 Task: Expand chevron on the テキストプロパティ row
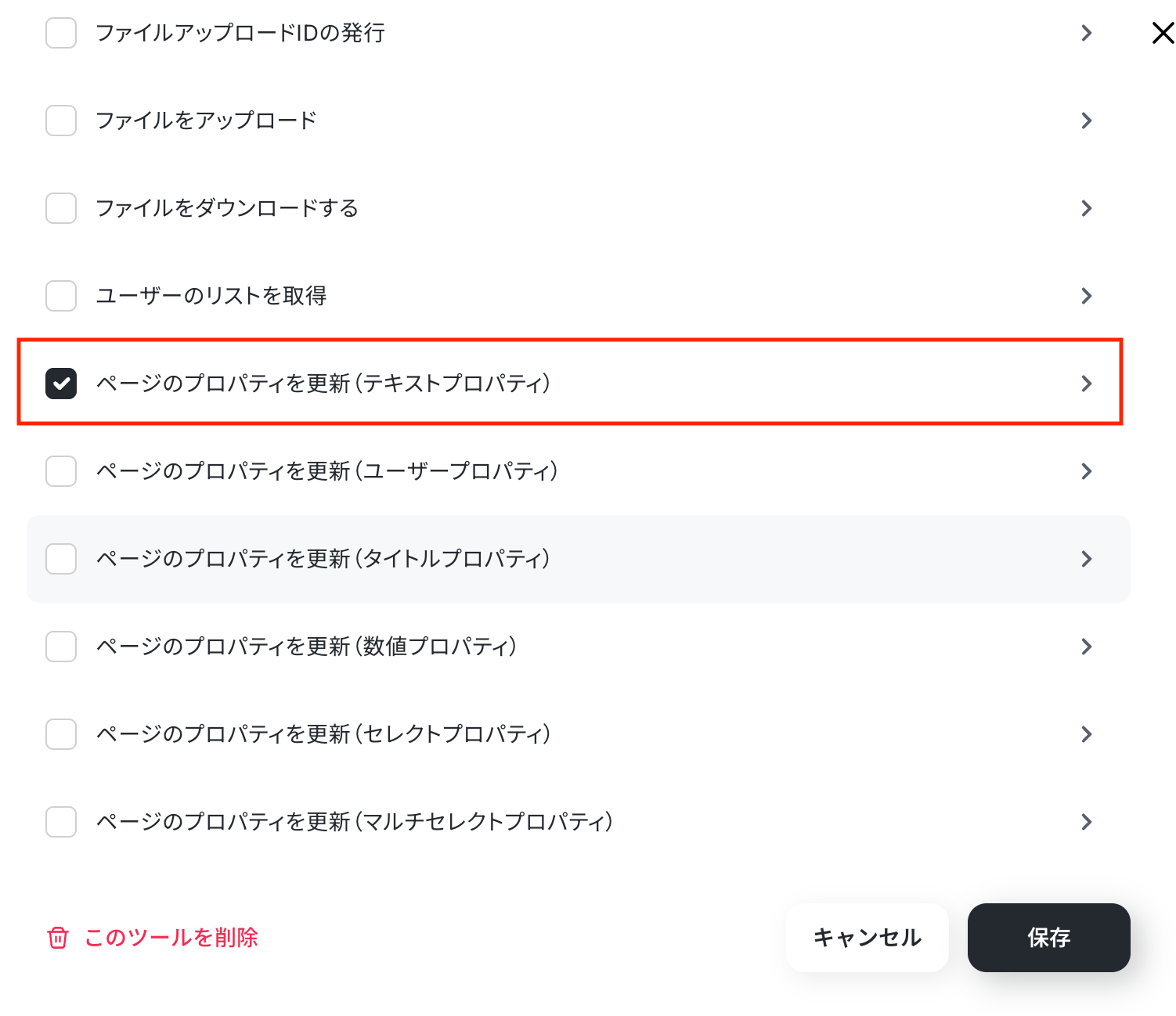coord(1086,384)
